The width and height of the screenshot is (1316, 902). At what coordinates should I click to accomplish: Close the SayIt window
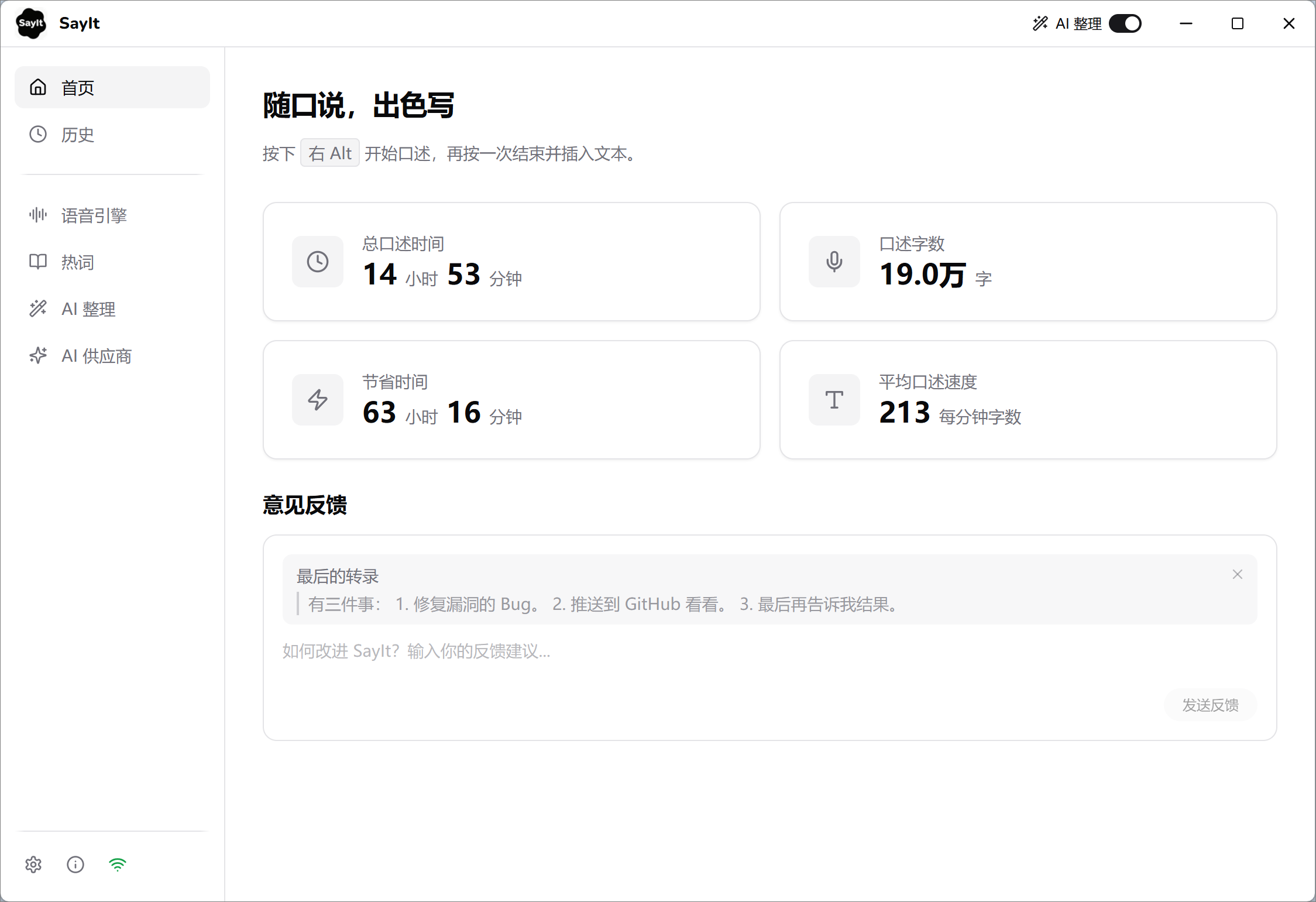(1289, 23)
